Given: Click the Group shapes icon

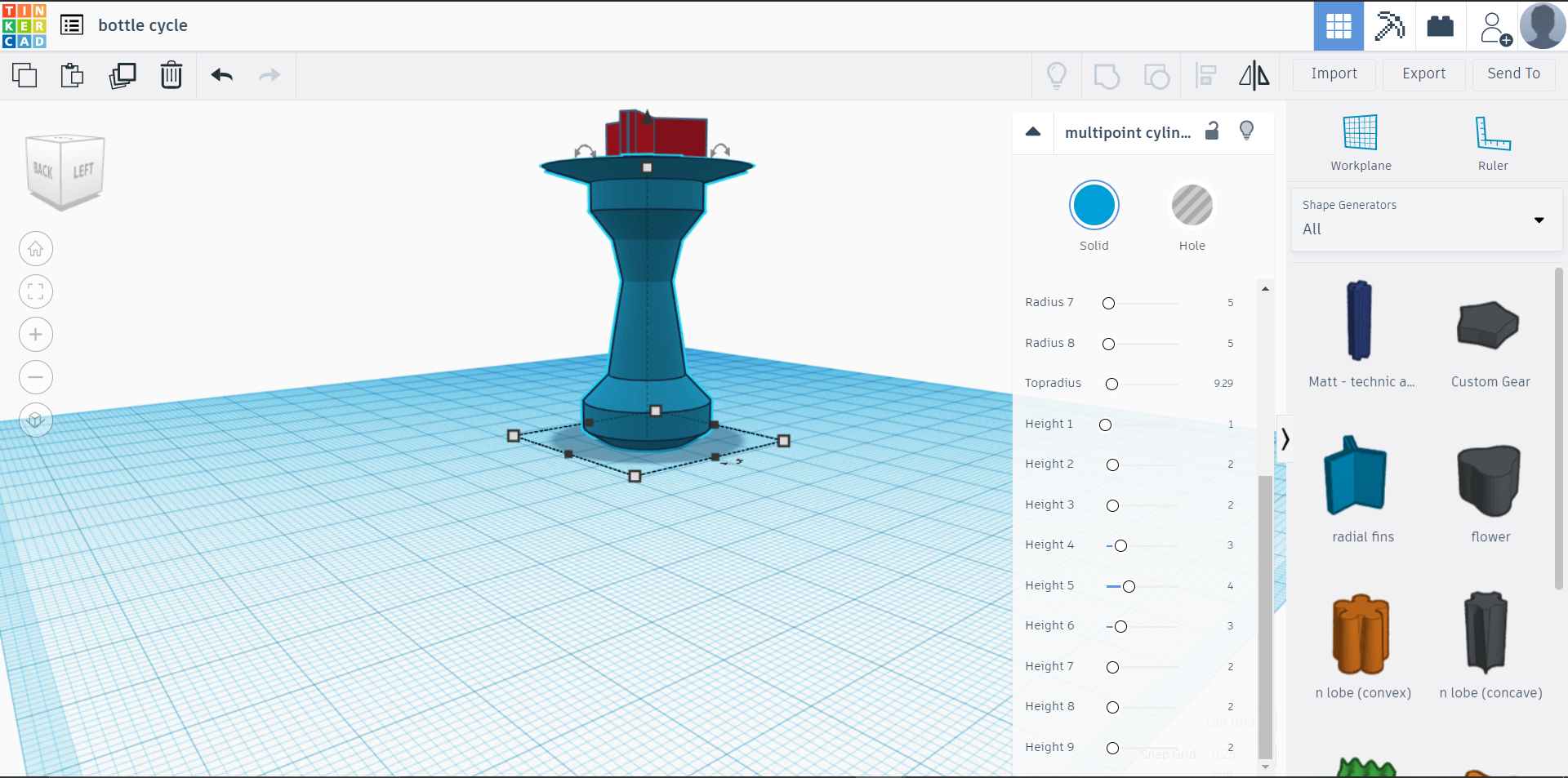Looking at the screenshot, I should (x=1106, y=75).
